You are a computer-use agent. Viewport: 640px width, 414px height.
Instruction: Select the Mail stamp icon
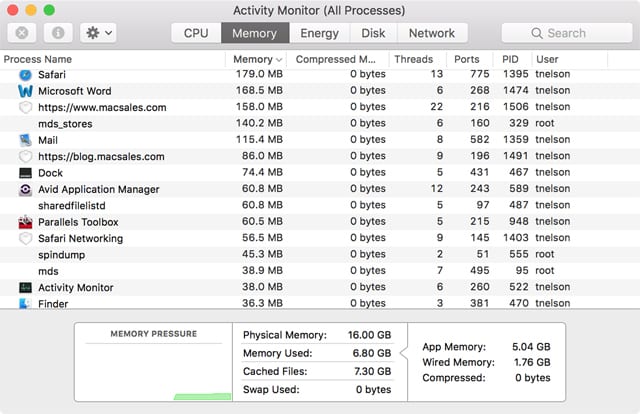click(x=26, y=140)
